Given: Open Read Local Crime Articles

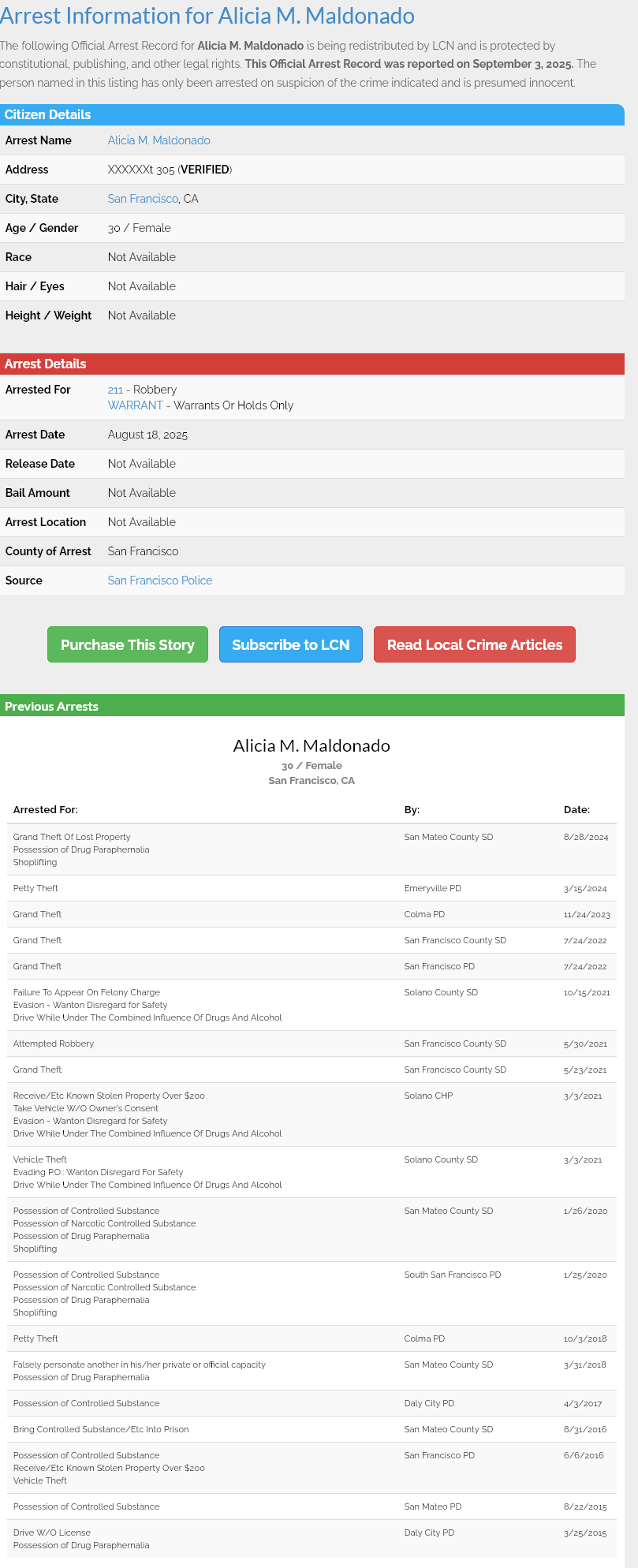Looking at the screenshot, I should (x=474, y=644).
